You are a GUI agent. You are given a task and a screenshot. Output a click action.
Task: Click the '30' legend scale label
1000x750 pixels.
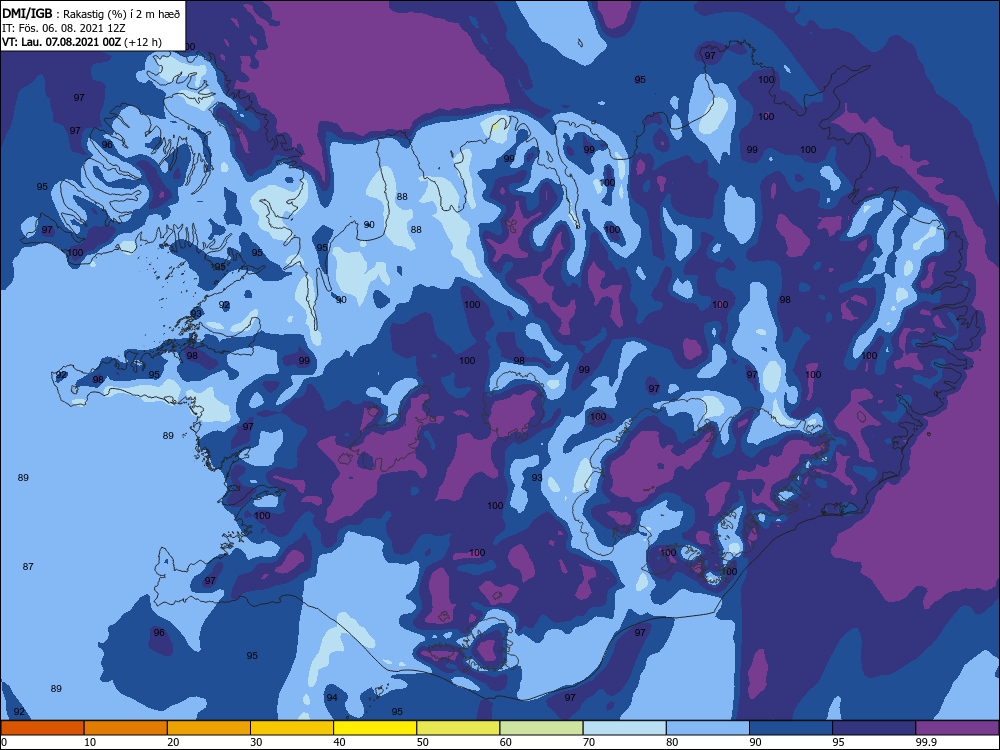[256, 742]
